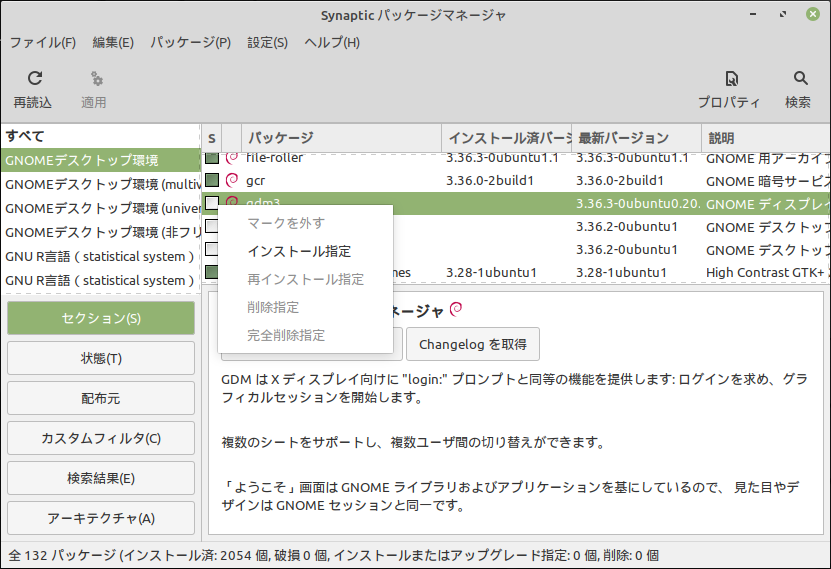Toggle the status checkbox for gcr
Screen dimensions: 831x569
coord(212,180)
